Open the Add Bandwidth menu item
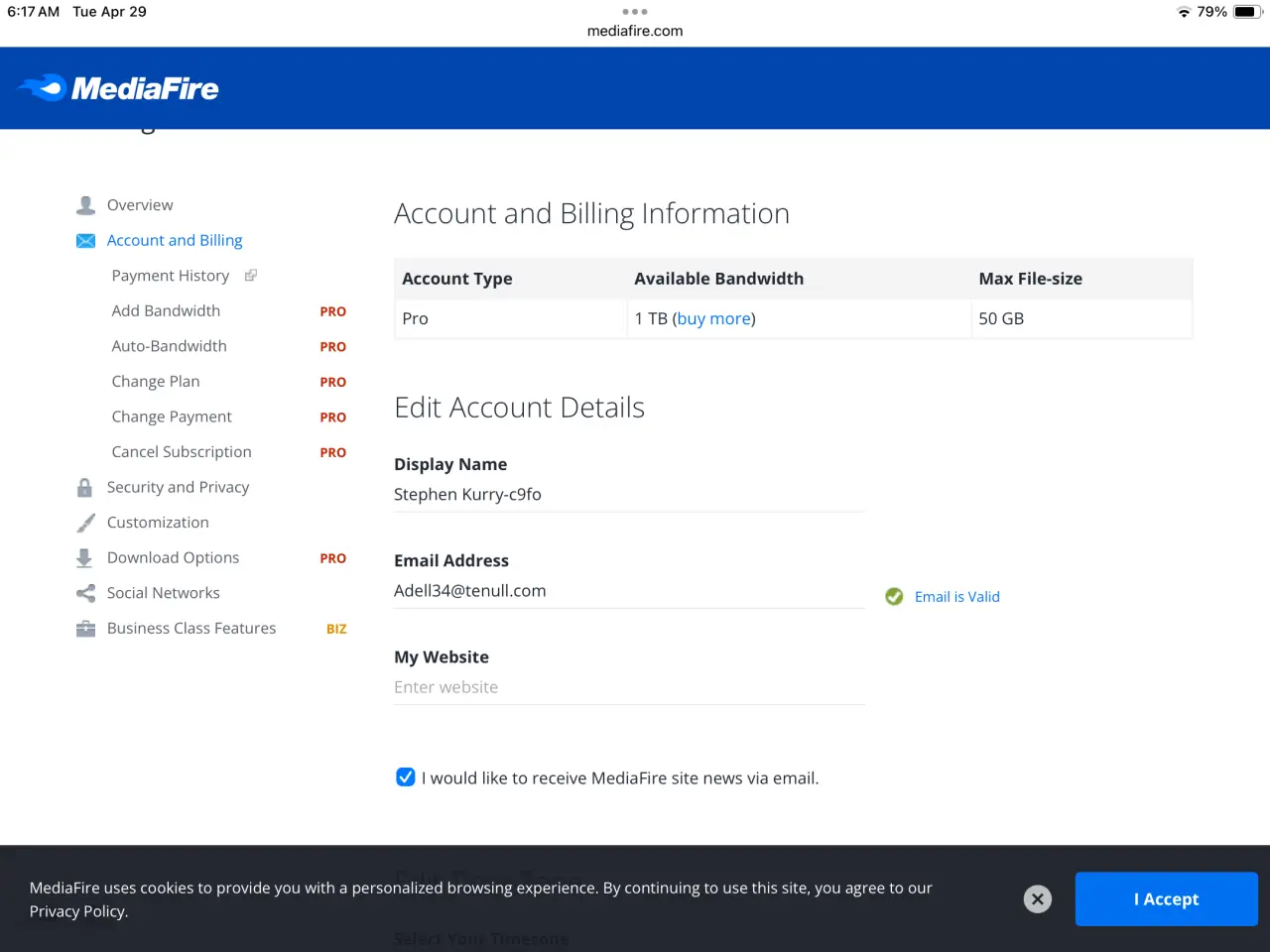Image resolution: width=1270 pixels, height=952 pixels. (x=166, y=311)
